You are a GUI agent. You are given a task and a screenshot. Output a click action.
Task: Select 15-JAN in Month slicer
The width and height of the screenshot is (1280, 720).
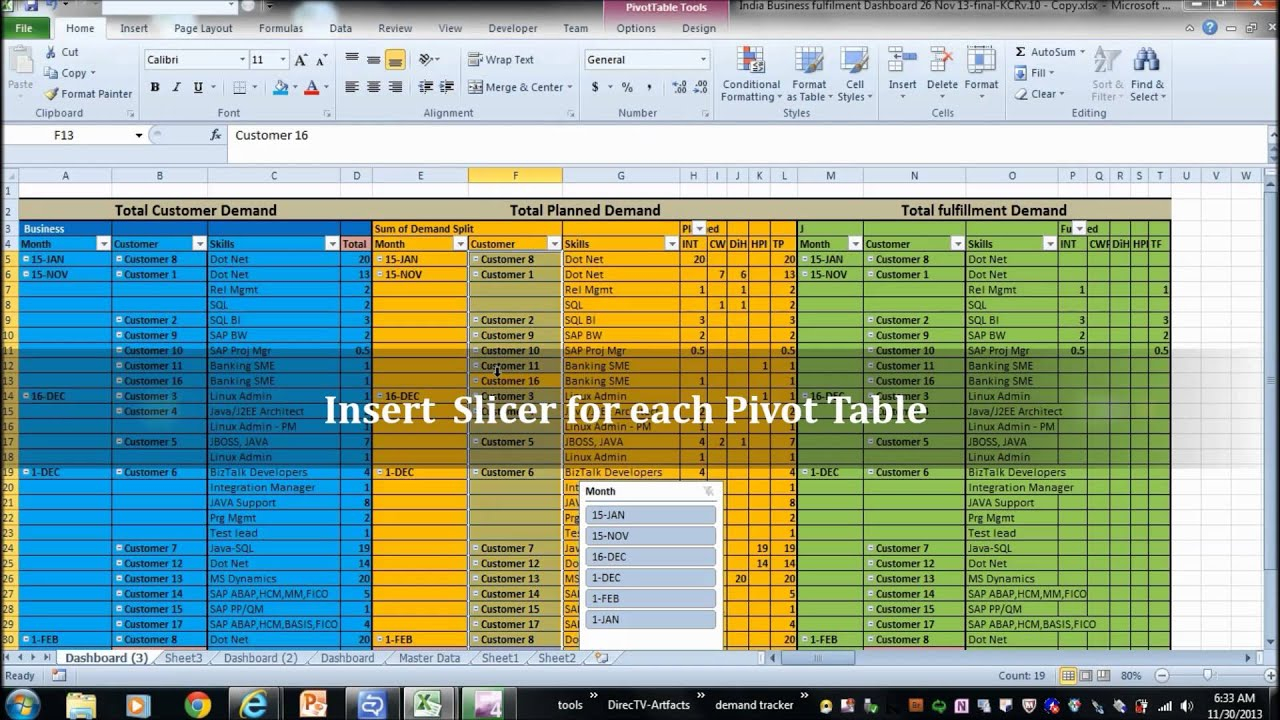click(x=650, y=515)
